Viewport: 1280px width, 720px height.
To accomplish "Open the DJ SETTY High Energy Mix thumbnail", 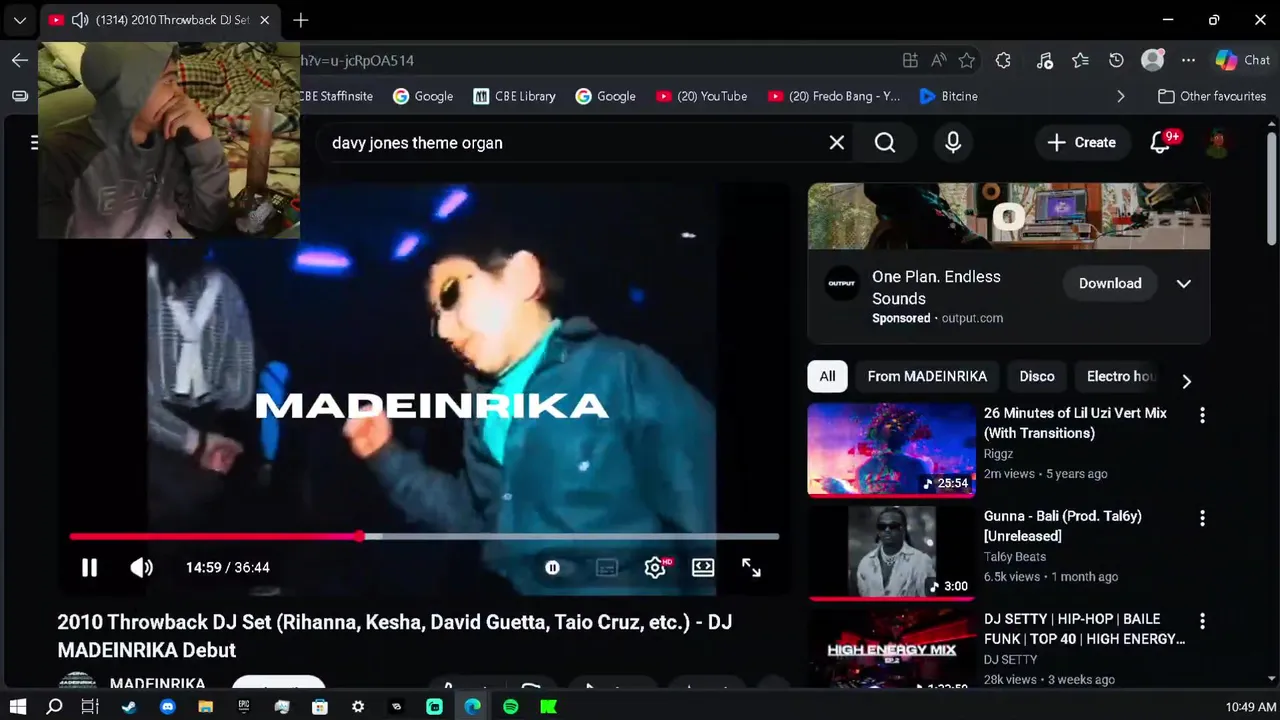I will 891,648.
